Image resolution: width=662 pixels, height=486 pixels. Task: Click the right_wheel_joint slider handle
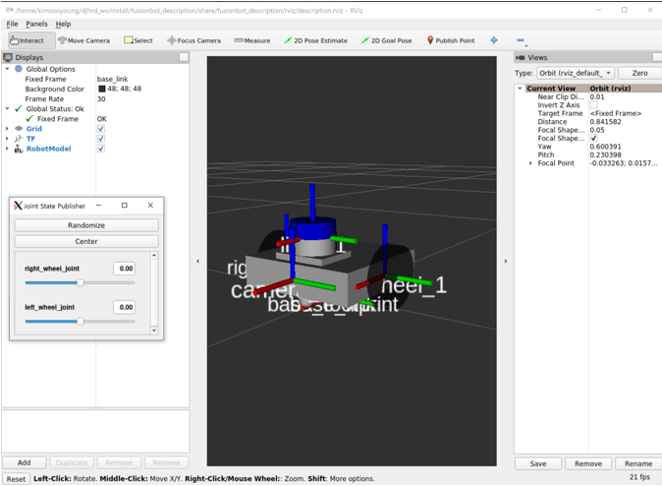click(x=80, y=282)
